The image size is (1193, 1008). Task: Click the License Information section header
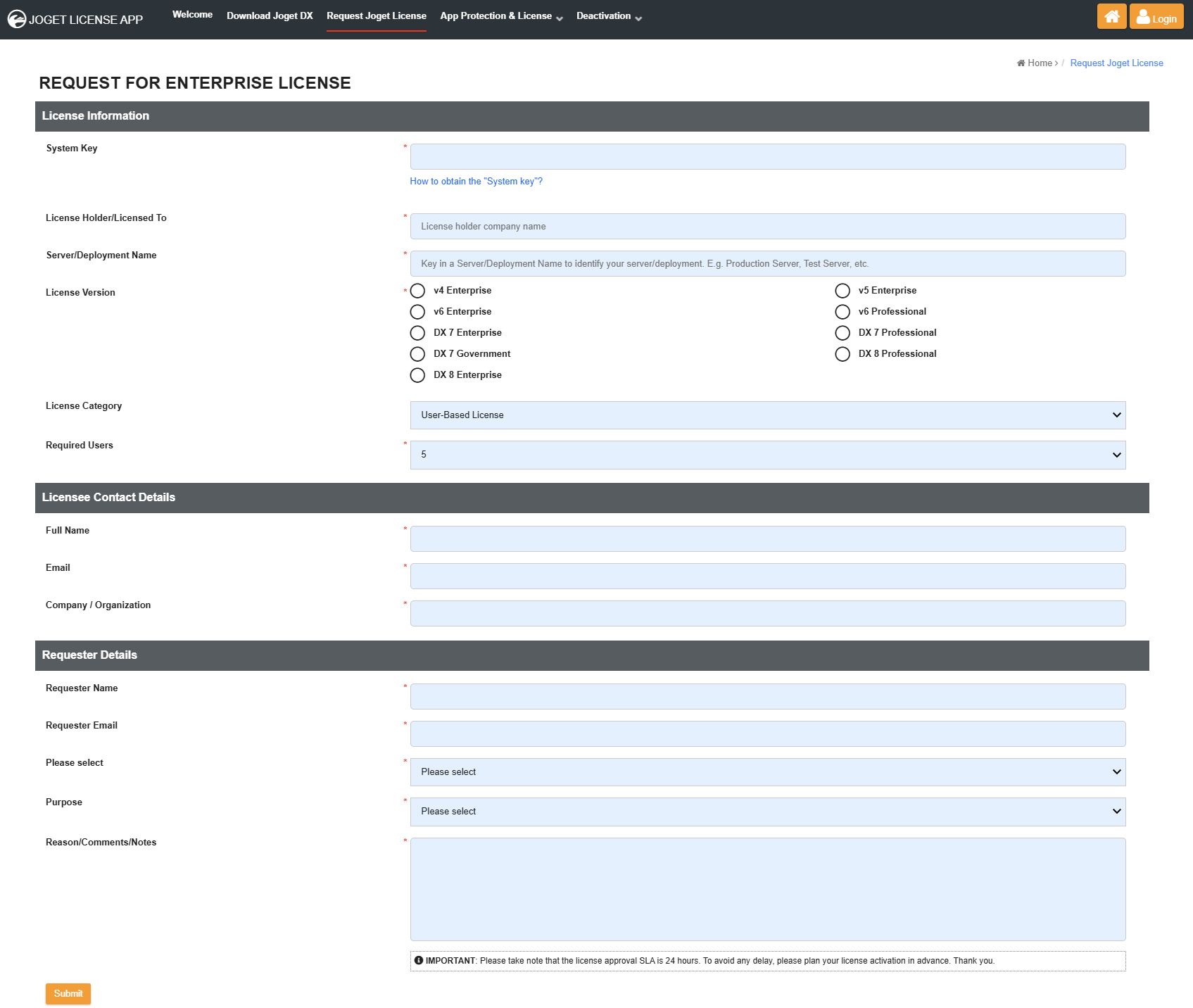(x=592, y=116)
